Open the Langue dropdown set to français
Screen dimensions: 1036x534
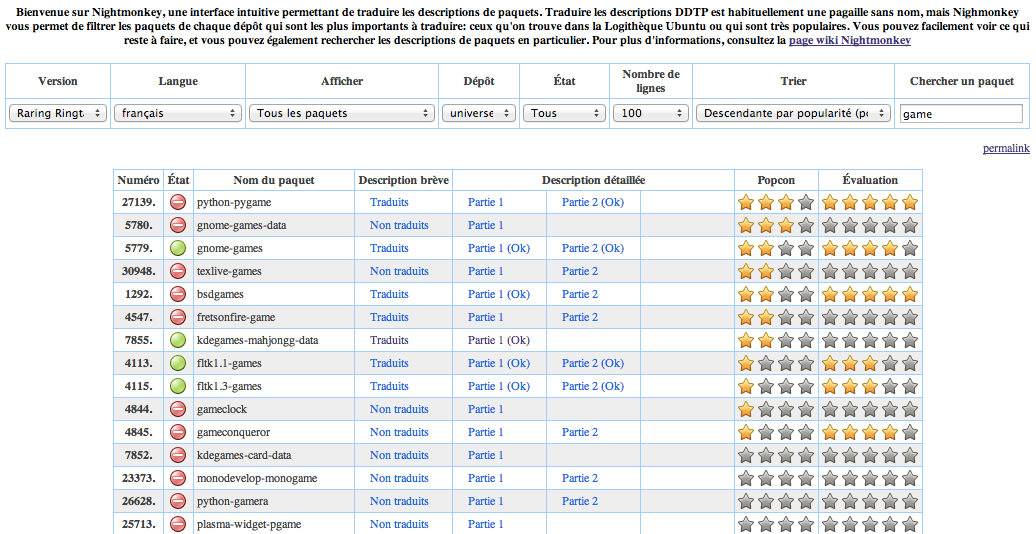(x=178, y=113)
